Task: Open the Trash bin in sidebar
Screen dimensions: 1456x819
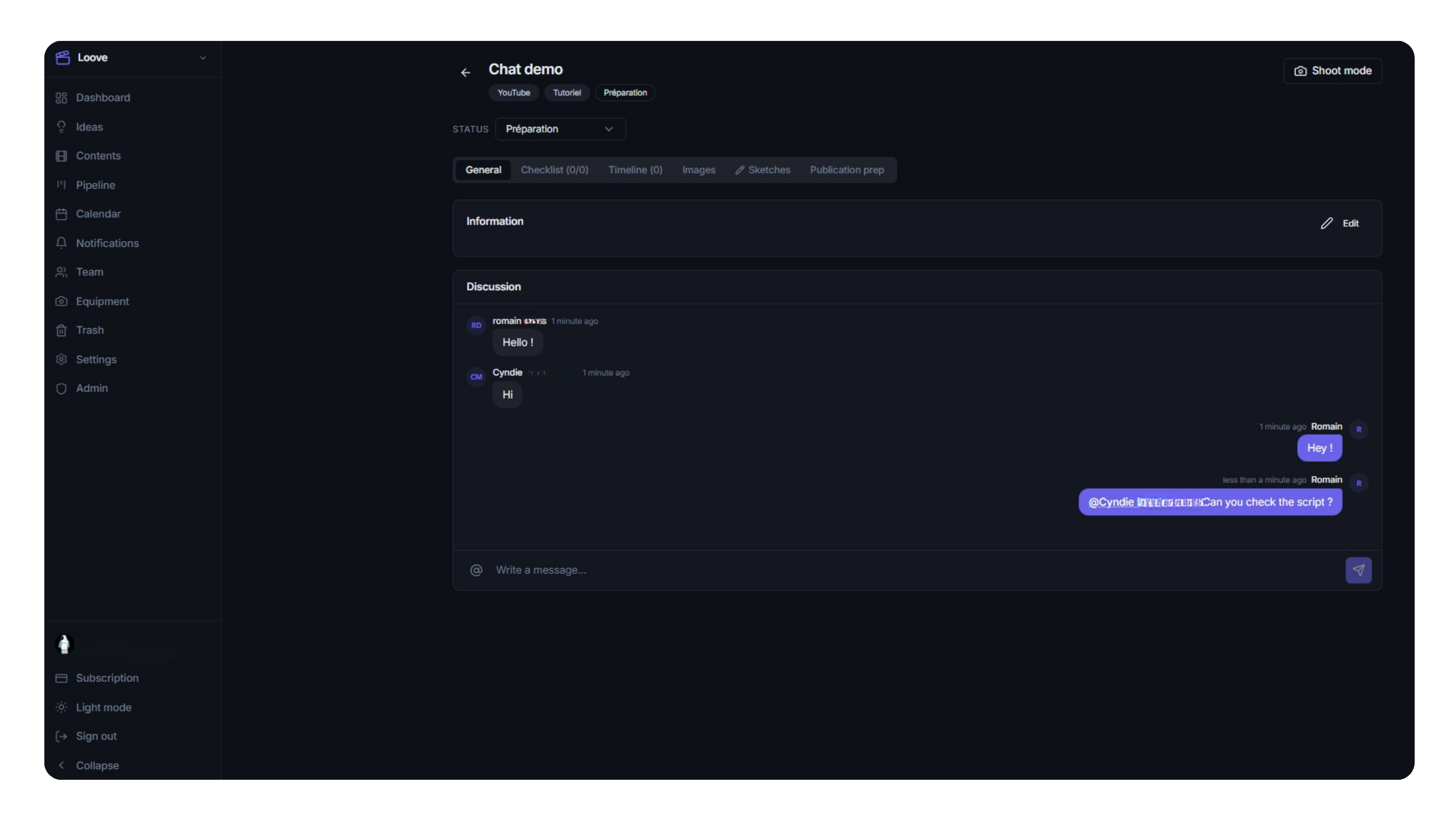Action: (x=89, y=330)
